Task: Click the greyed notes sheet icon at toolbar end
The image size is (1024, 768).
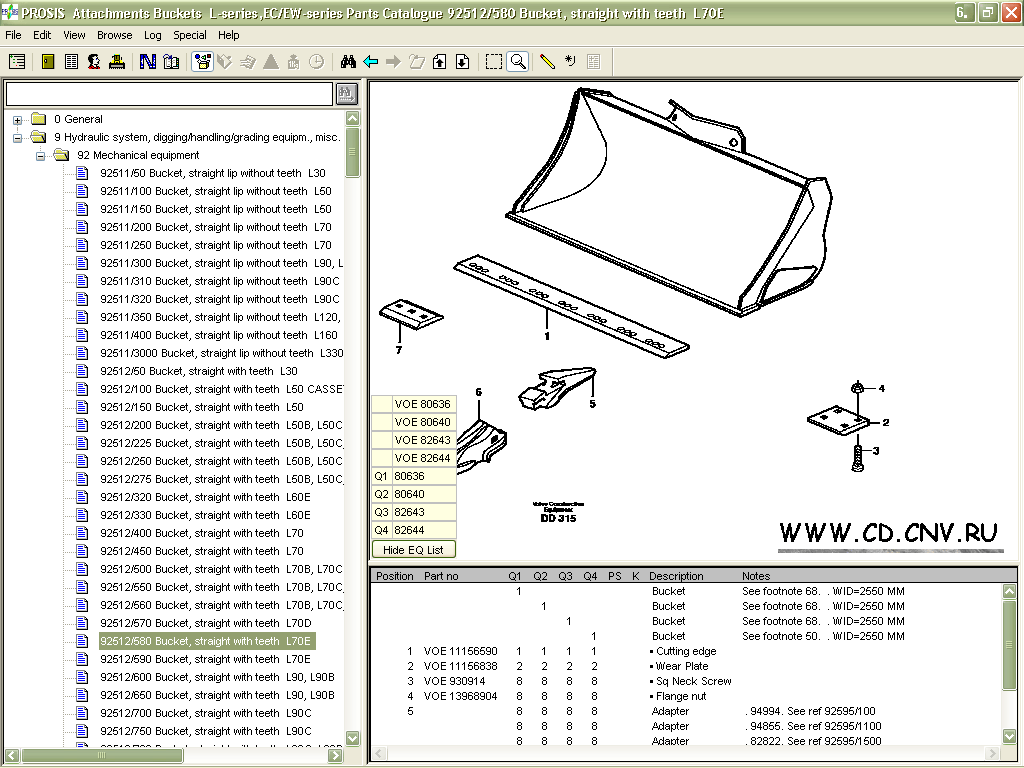Action: 594,62
